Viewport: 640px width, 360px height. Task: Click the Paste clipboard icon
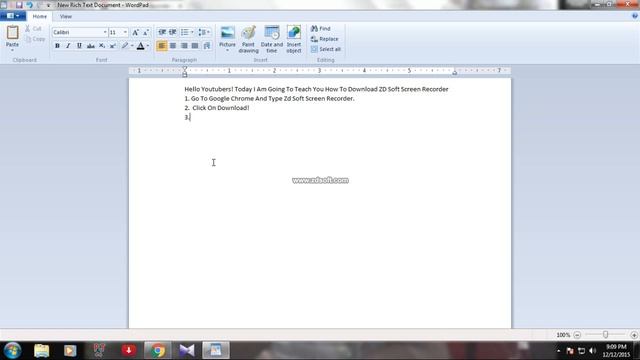[12, 33]
